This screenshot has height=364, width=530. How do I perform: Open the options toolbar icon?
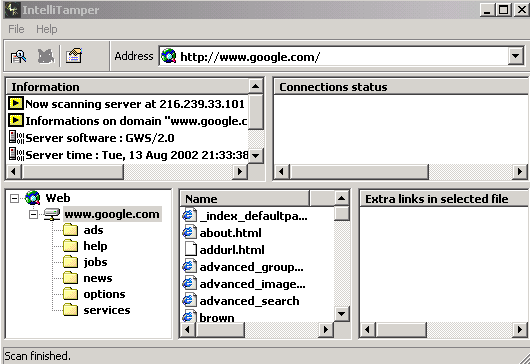pyautogui.click(x=74, y=56)
